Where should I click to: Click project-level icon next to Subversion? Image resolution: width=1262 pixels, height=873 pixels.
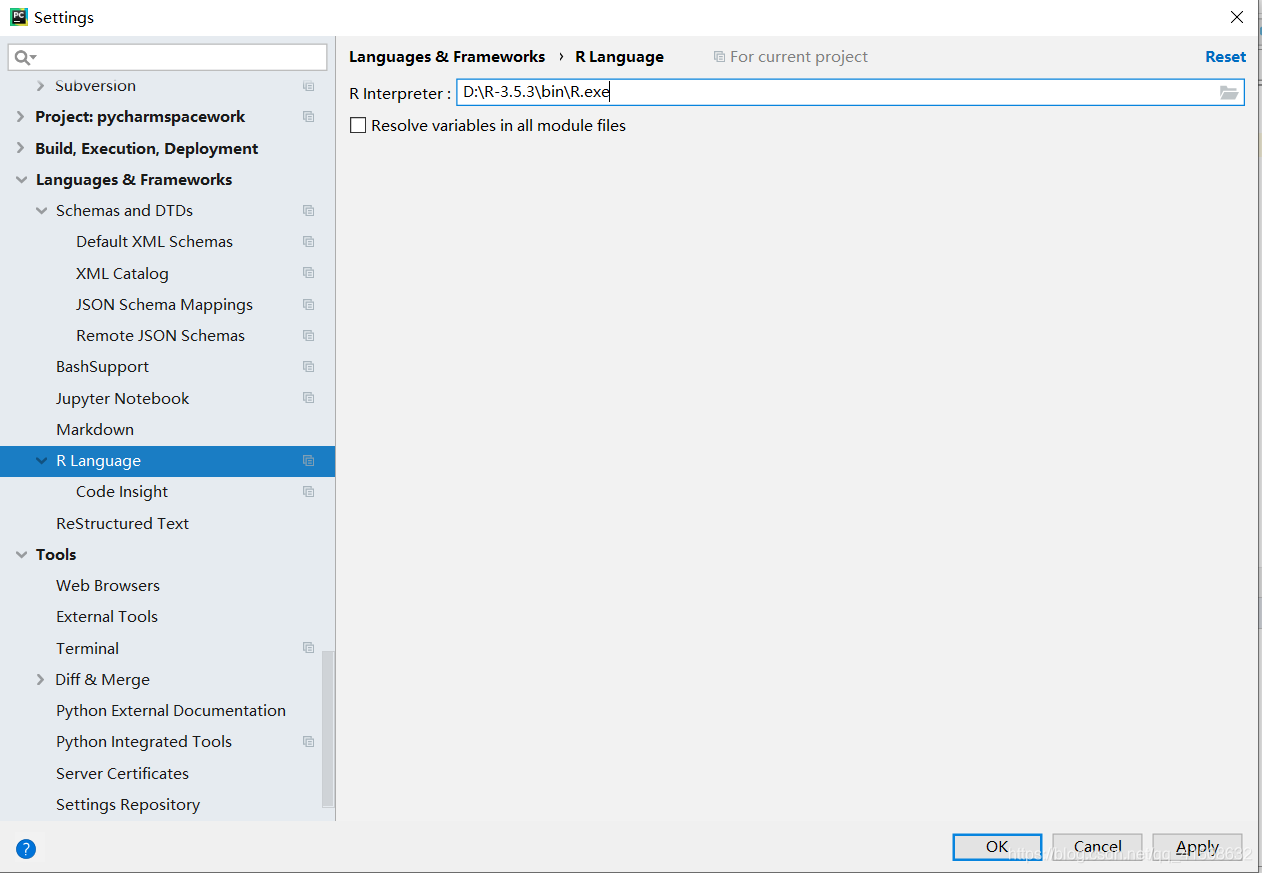click(x=309, y=86)
